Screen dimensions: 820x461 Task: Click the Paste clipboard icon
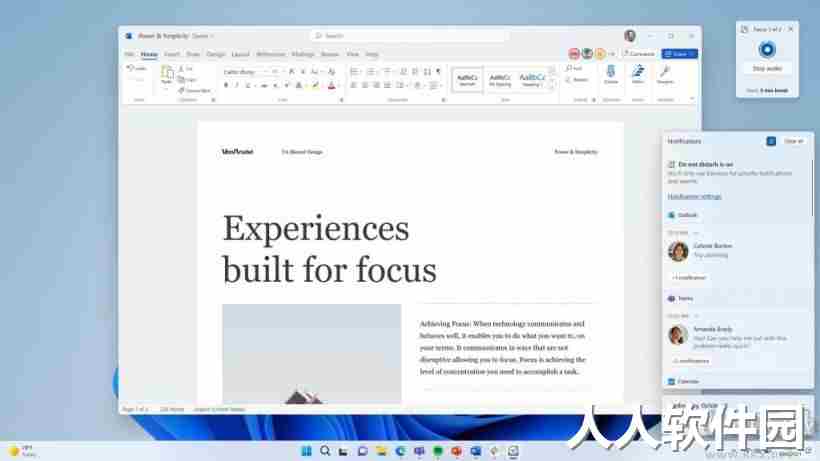(167, 73)
